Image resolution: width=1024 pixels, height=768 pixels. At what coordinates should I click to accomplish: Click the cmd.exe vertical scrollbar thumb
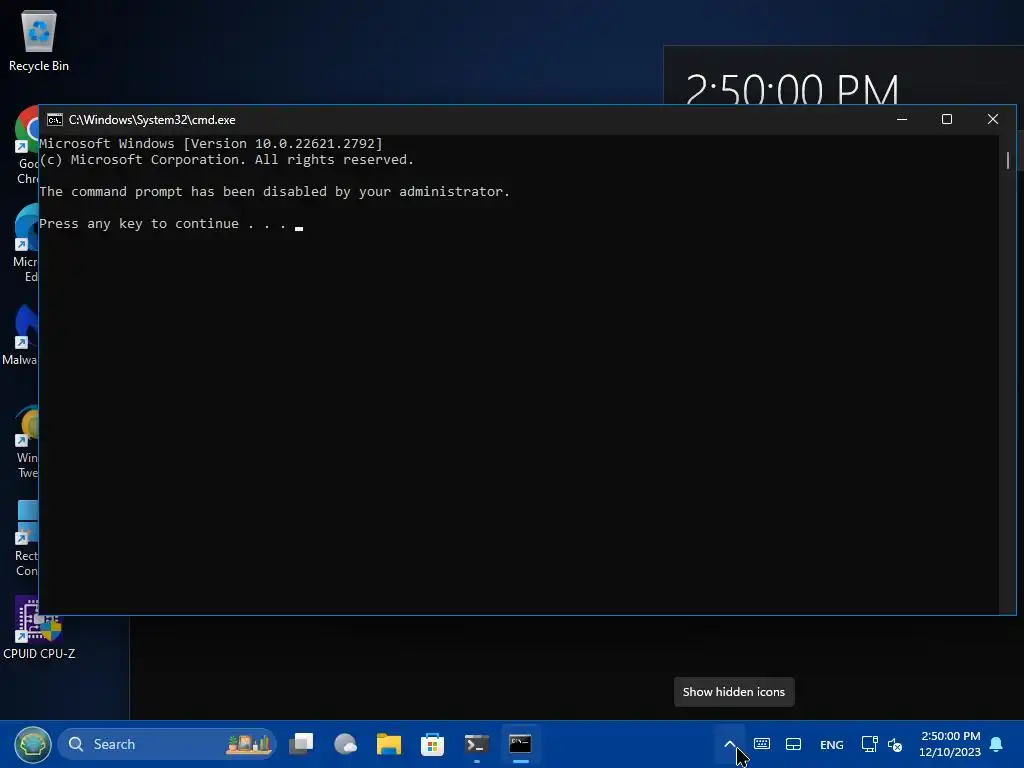1008,161
